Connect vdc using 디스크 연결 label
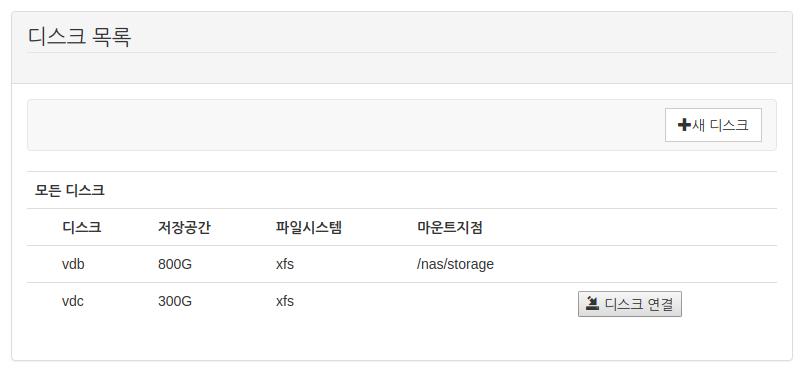The height and width of the screenshot is (371, 800). point(639,304)
